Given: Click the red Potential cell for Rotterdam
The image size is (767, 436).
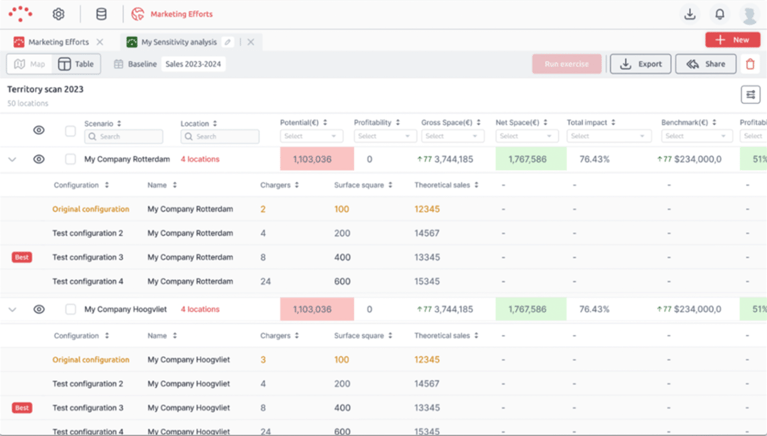Looking at the screenshot, I should tap(317, 159).
